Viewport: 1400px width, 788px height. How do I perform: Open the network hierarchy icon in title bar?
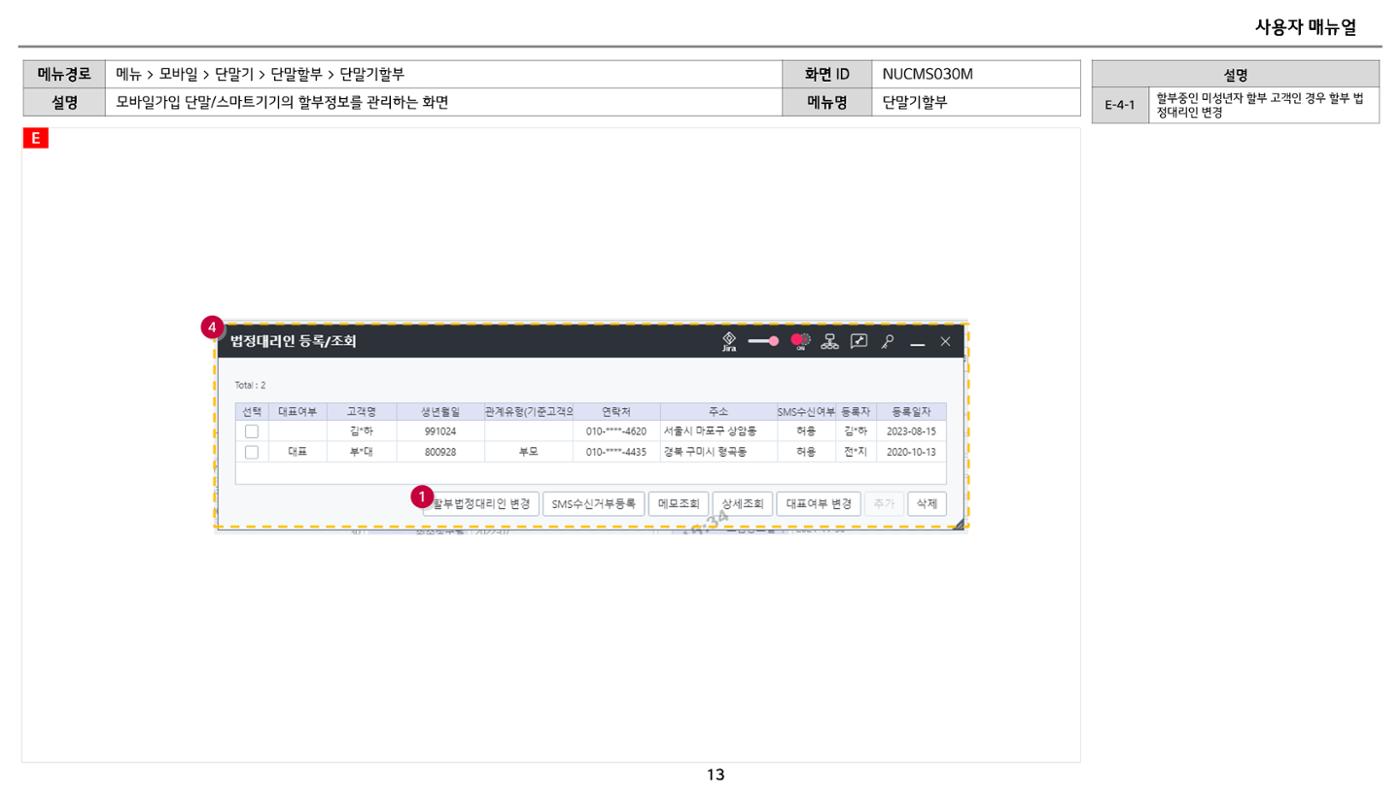point(830,342)
